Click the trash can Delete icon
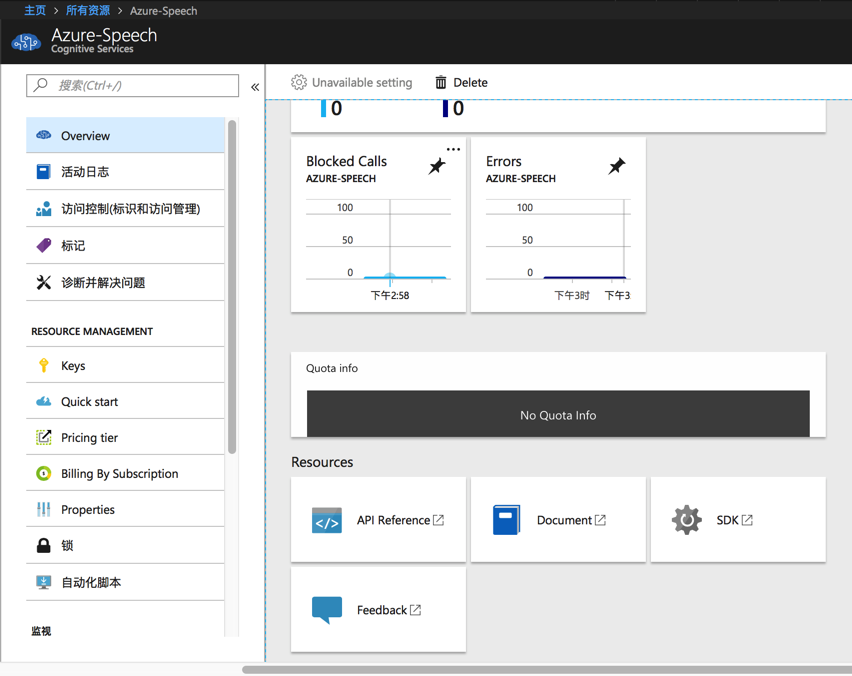 (441, 82)
